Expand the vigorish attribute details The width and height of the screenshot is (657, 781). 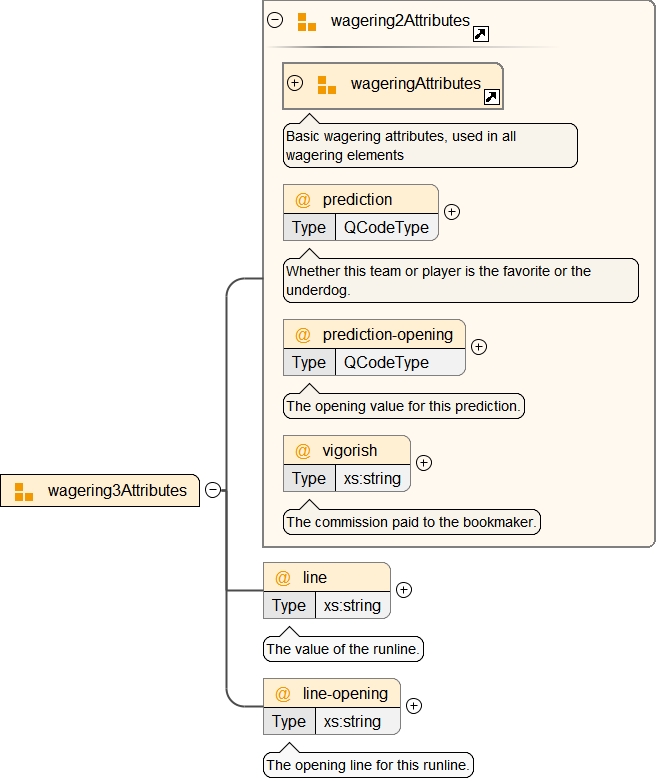click(x=424, y=463)
